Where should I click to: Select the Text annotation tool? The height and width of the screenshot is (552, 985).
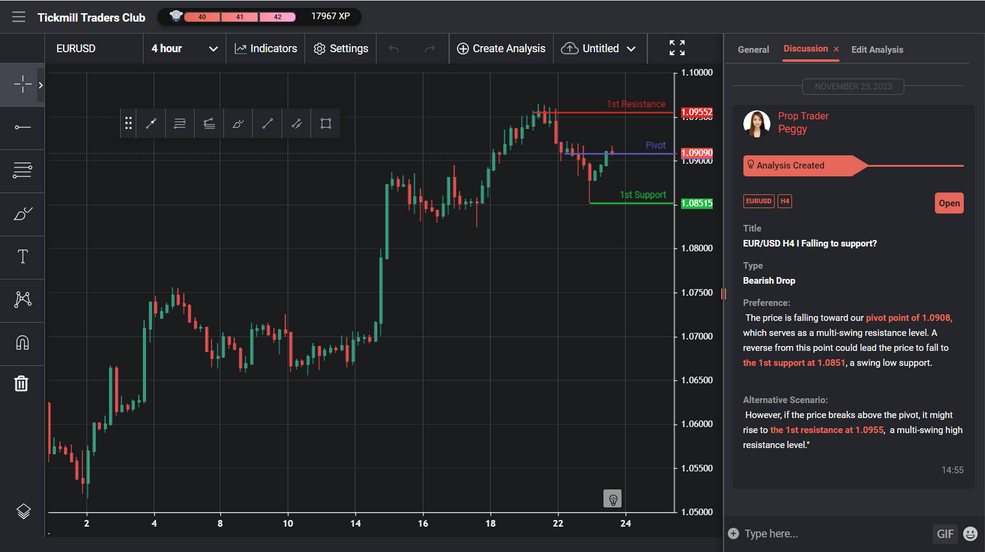coord(22,256)
